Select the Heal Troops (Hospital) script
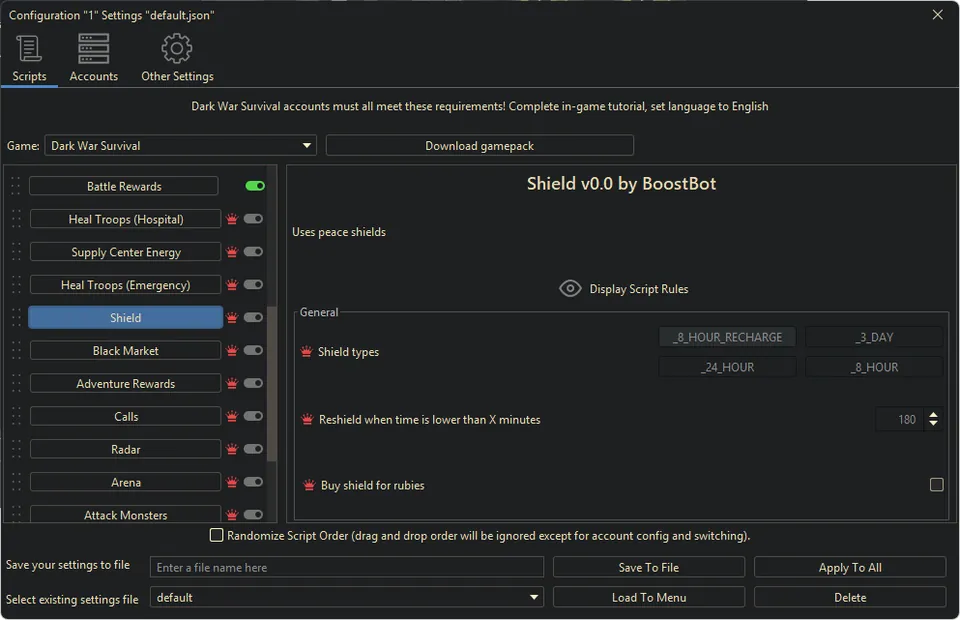960x620 pixels. tap(126, 219)
